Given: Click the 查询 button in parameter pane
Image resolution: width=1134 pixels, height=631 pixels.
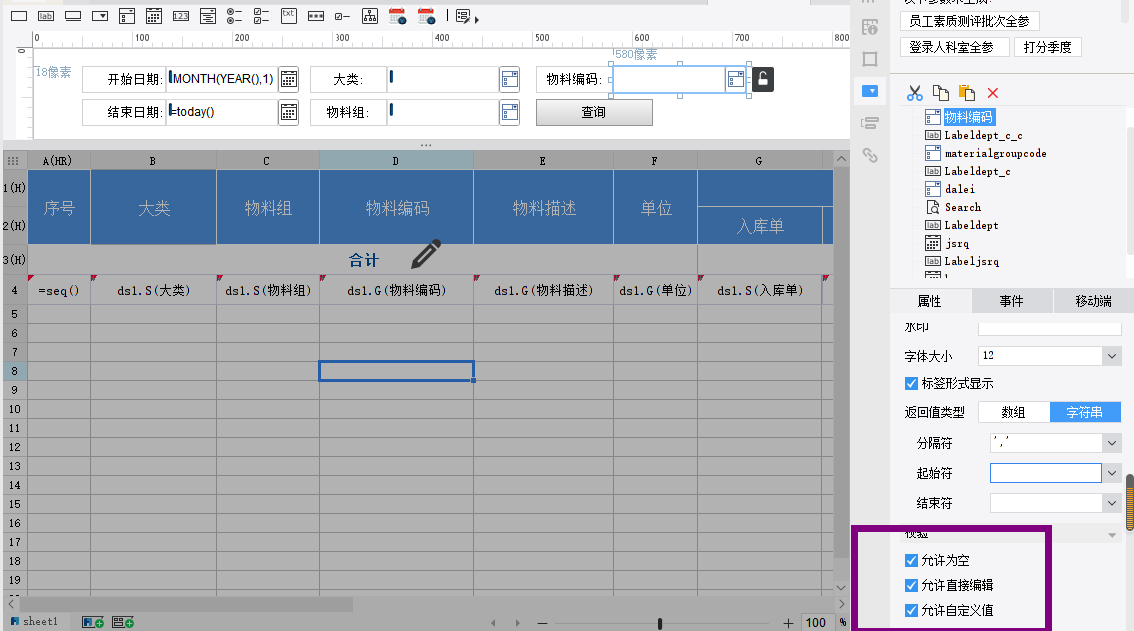Looking at the screenshot, I should point(594,112).
